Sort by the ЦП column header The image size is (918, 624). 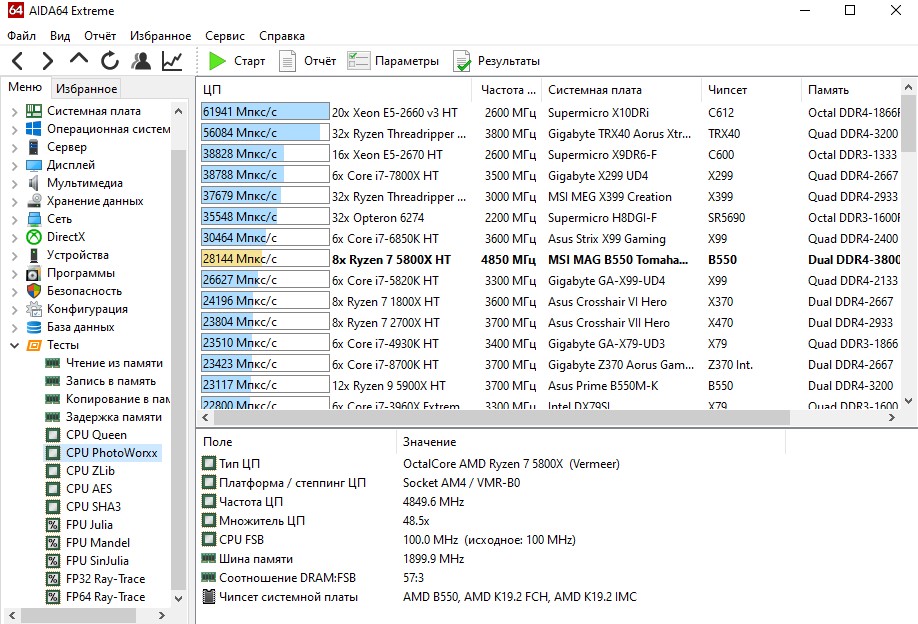(x=334, y=90)
